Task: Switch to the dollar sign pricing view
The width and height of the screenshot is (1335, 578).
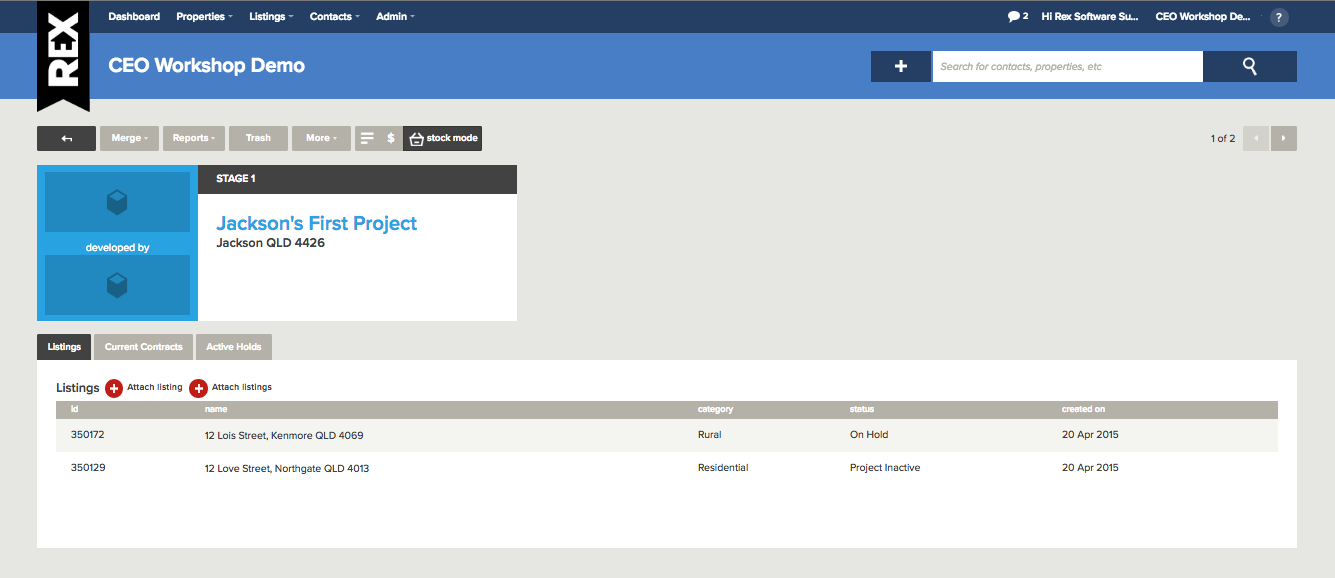Action: (391, 138)
